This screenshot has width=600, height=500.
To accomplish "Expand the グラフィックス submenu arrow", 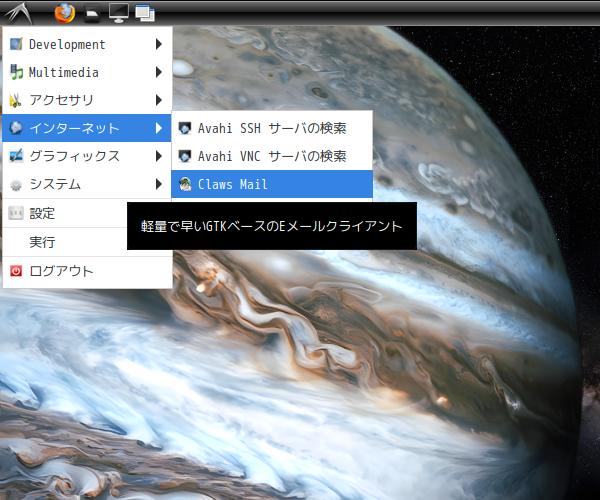I will [159, 156].
